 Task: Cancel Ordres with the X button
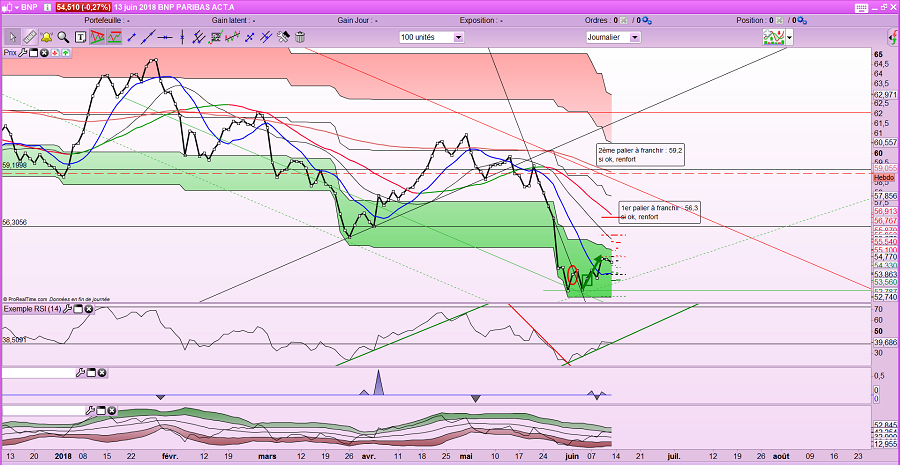[x=624, y=21]
